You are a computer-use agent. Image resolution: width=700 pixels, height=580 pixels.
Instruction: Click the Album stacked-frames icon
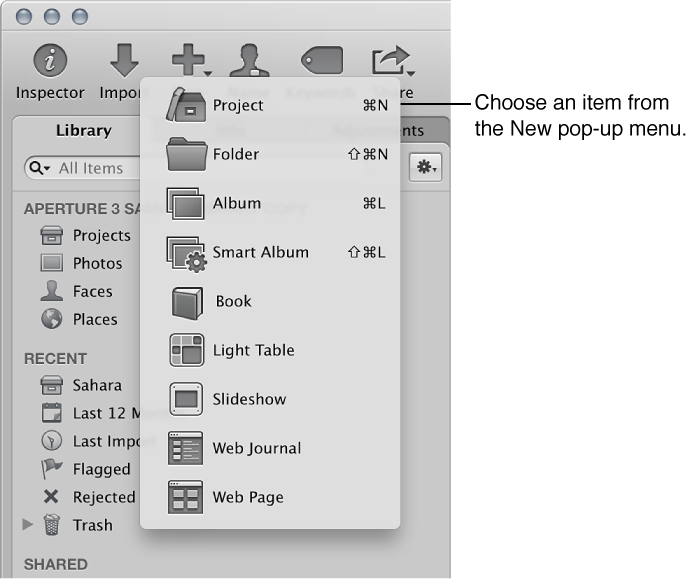point(186,204)
